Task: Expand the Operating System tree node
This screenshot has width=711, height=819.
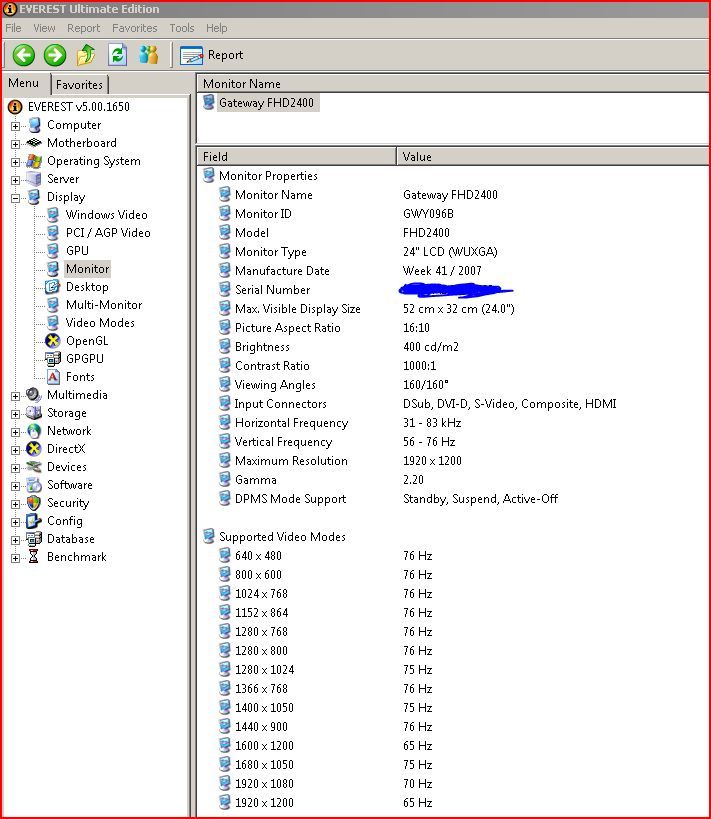Action: [15, 162]
